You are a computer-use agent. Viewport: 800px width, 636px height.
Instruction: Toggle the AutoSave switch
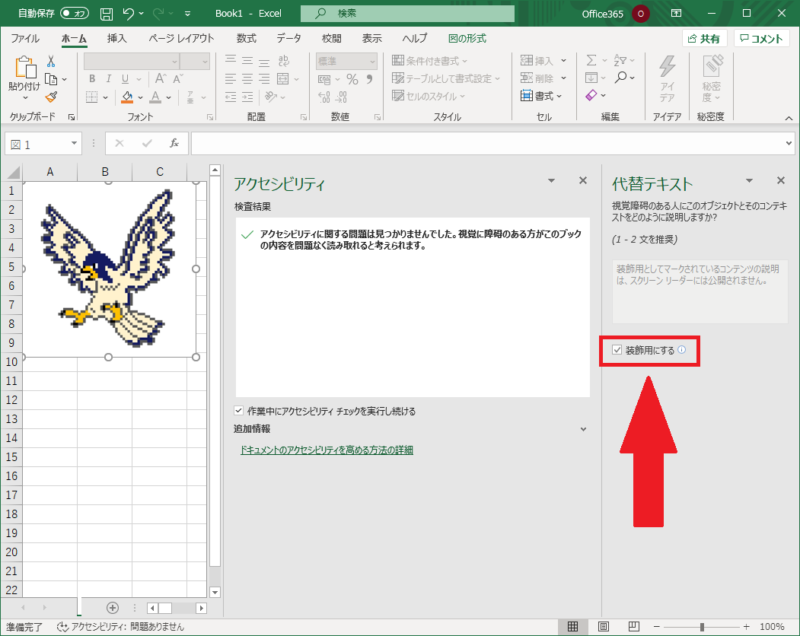click(x=74, y=14)
